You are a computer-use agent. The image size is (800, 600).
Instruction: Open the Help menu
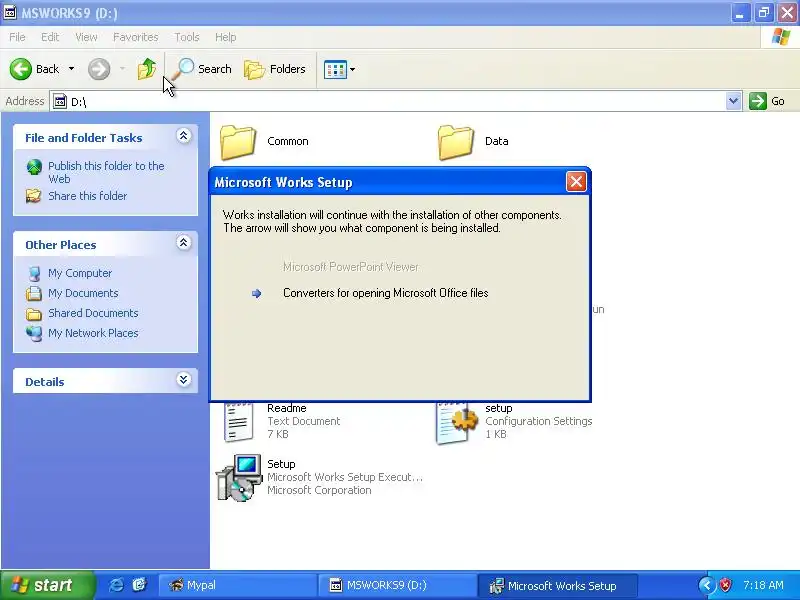(226, 37)
